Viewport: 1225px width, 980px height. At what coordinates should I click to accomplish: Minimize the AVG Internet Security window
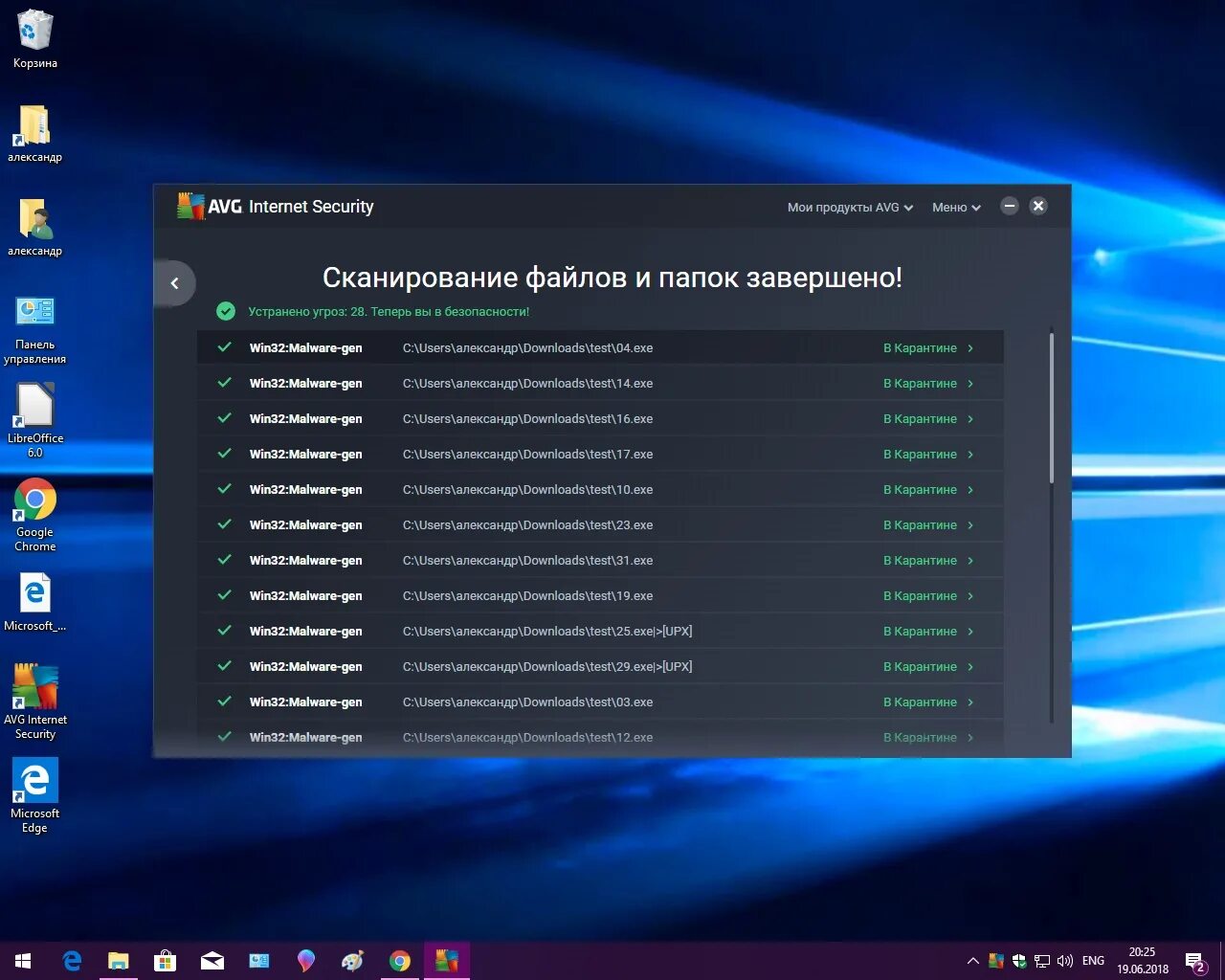coord(1010,206)
